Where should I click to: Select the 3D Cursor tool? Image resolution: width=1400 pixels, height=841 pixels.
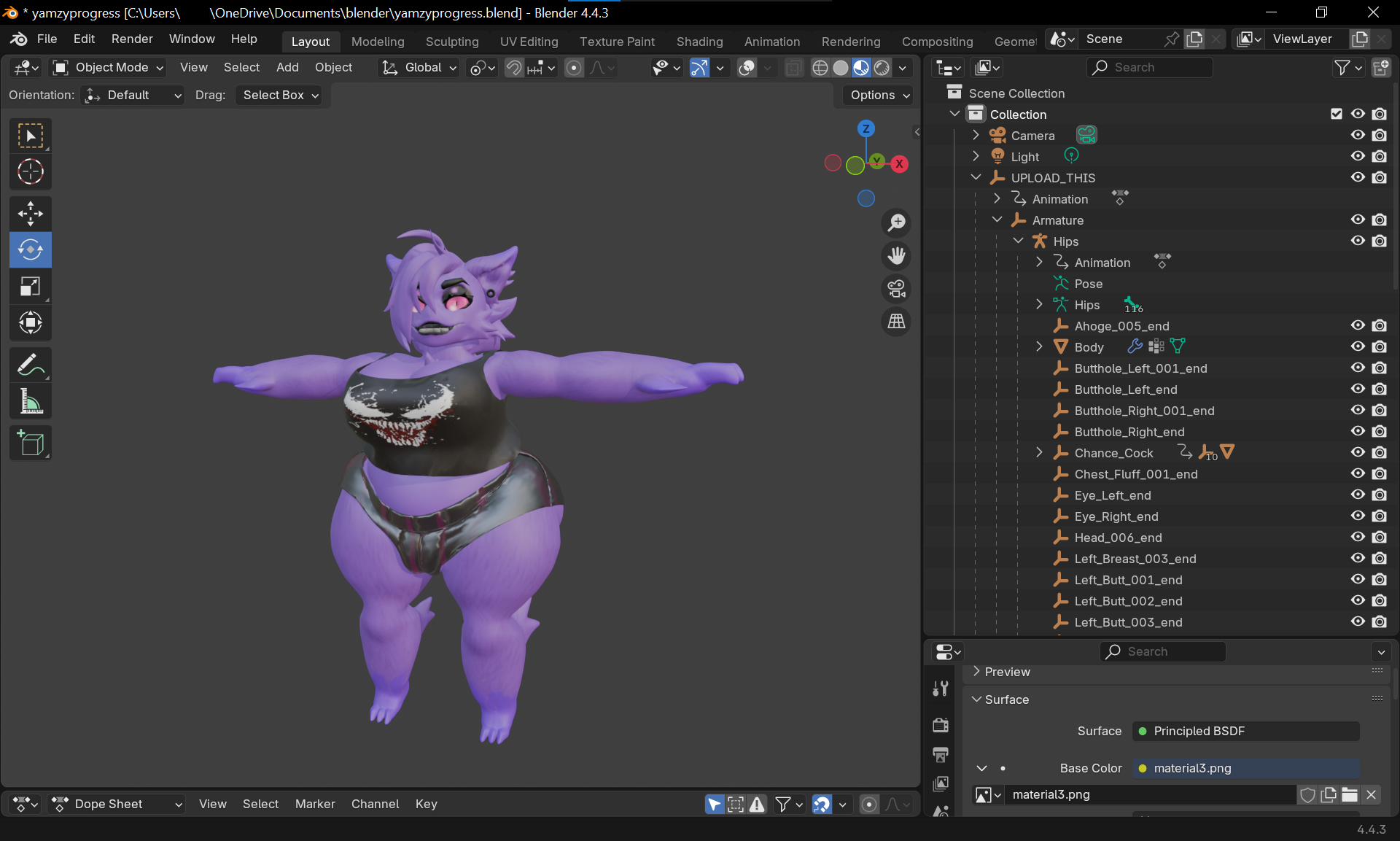(31, 172)
